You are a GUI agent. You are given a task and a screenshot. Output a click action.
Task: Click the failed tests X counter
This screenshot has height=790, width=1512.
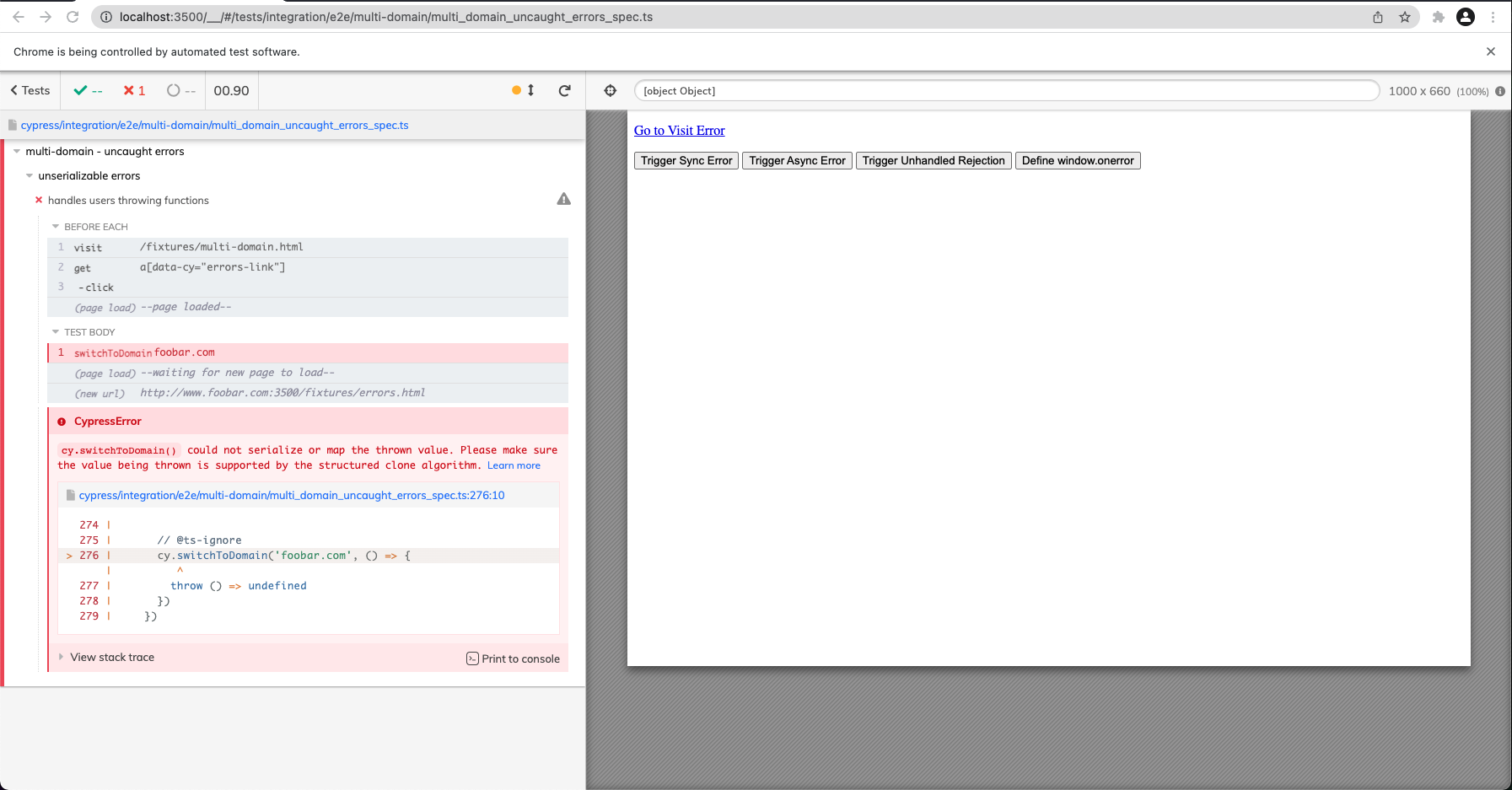(x=134, y=90)
